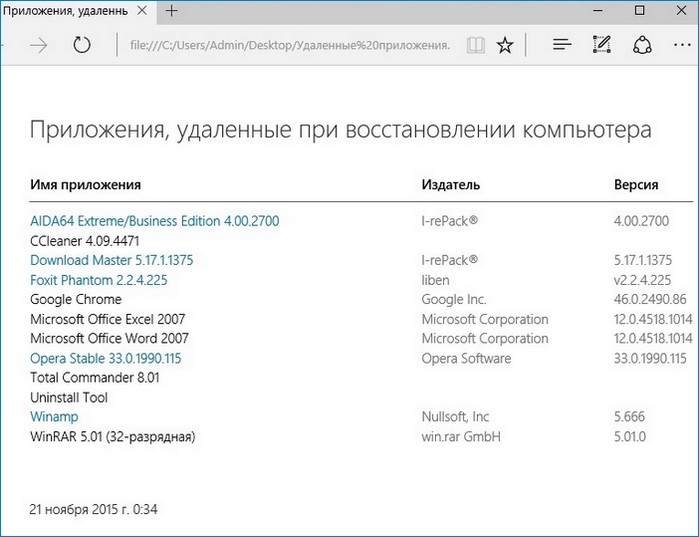Click Microsoft Office Word 2007 entry
The image size is (699, 537).
click(109, 339)
